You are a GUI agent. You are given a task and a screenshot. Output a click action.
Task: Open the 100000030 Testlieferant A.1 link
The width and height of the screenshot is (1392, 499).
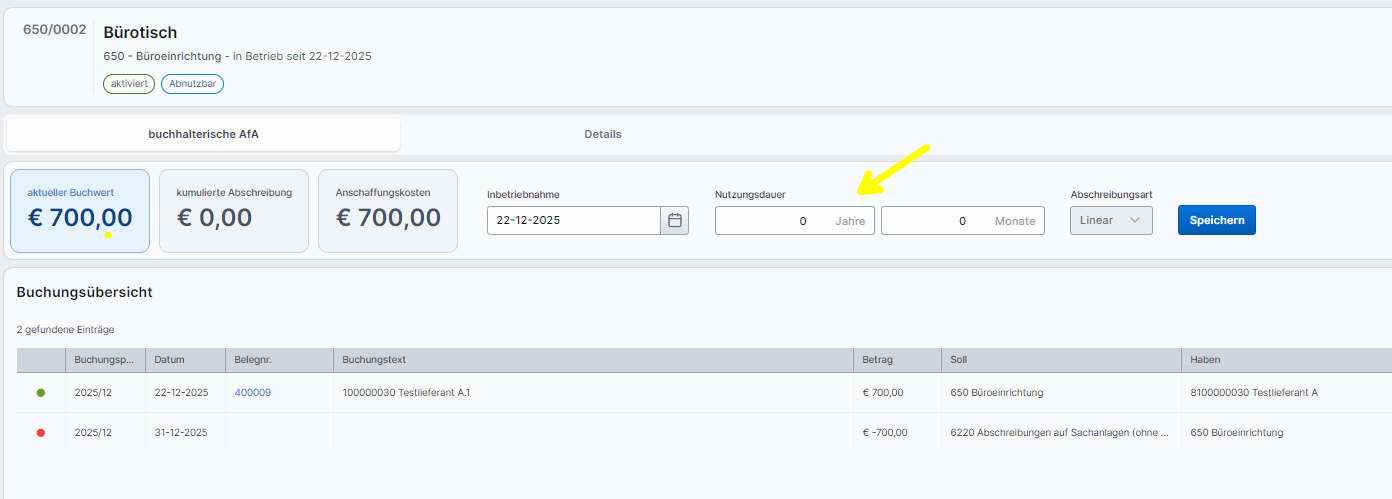tap(405, 393)
